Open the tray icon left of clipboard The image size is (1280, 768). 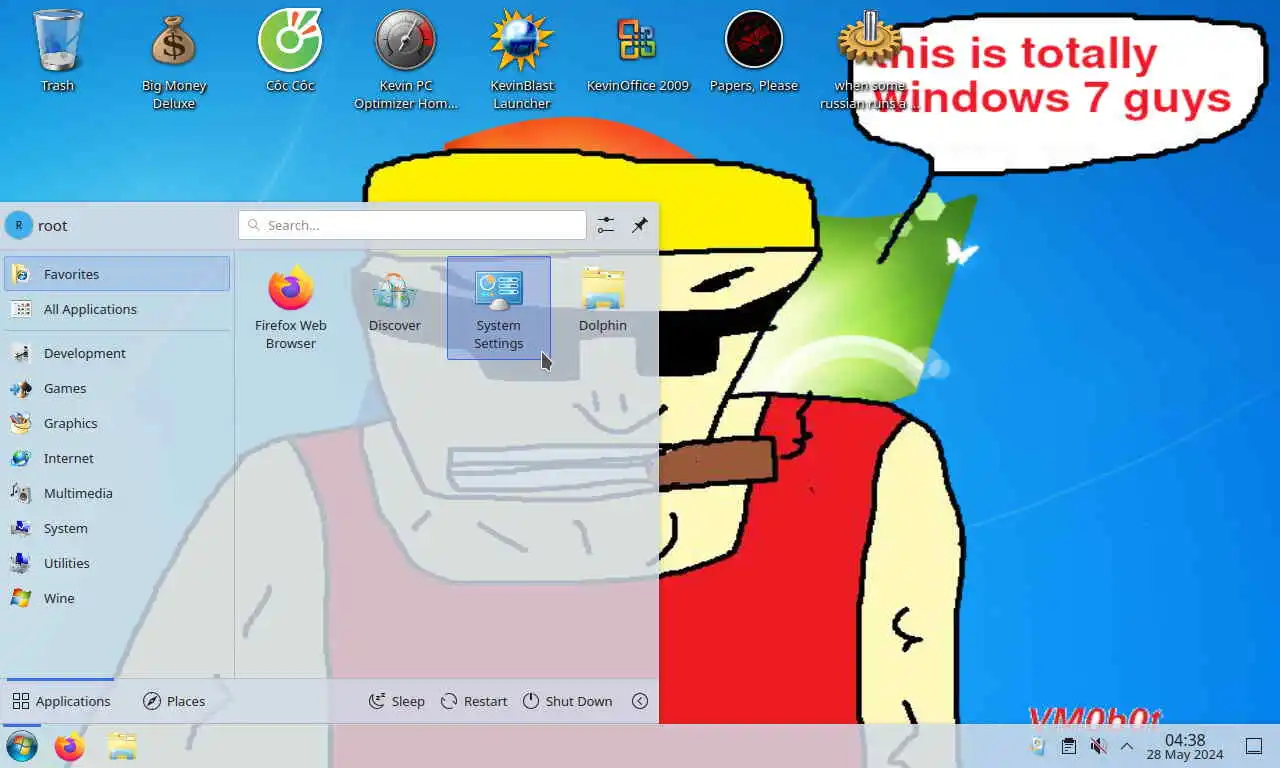point(1038,746)
